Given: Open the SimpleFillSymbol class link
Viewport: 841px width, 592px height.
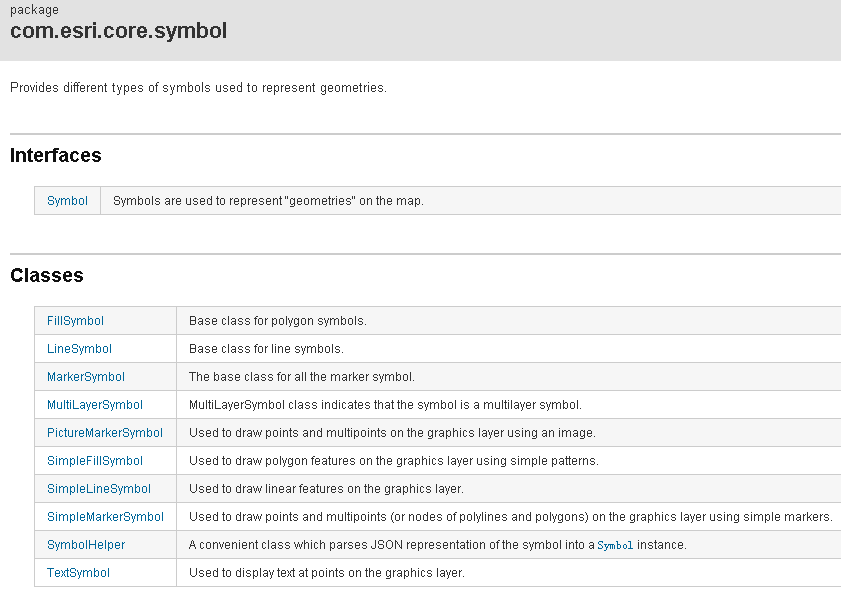Looking at the screenshot, I should (x=94, y=461).
